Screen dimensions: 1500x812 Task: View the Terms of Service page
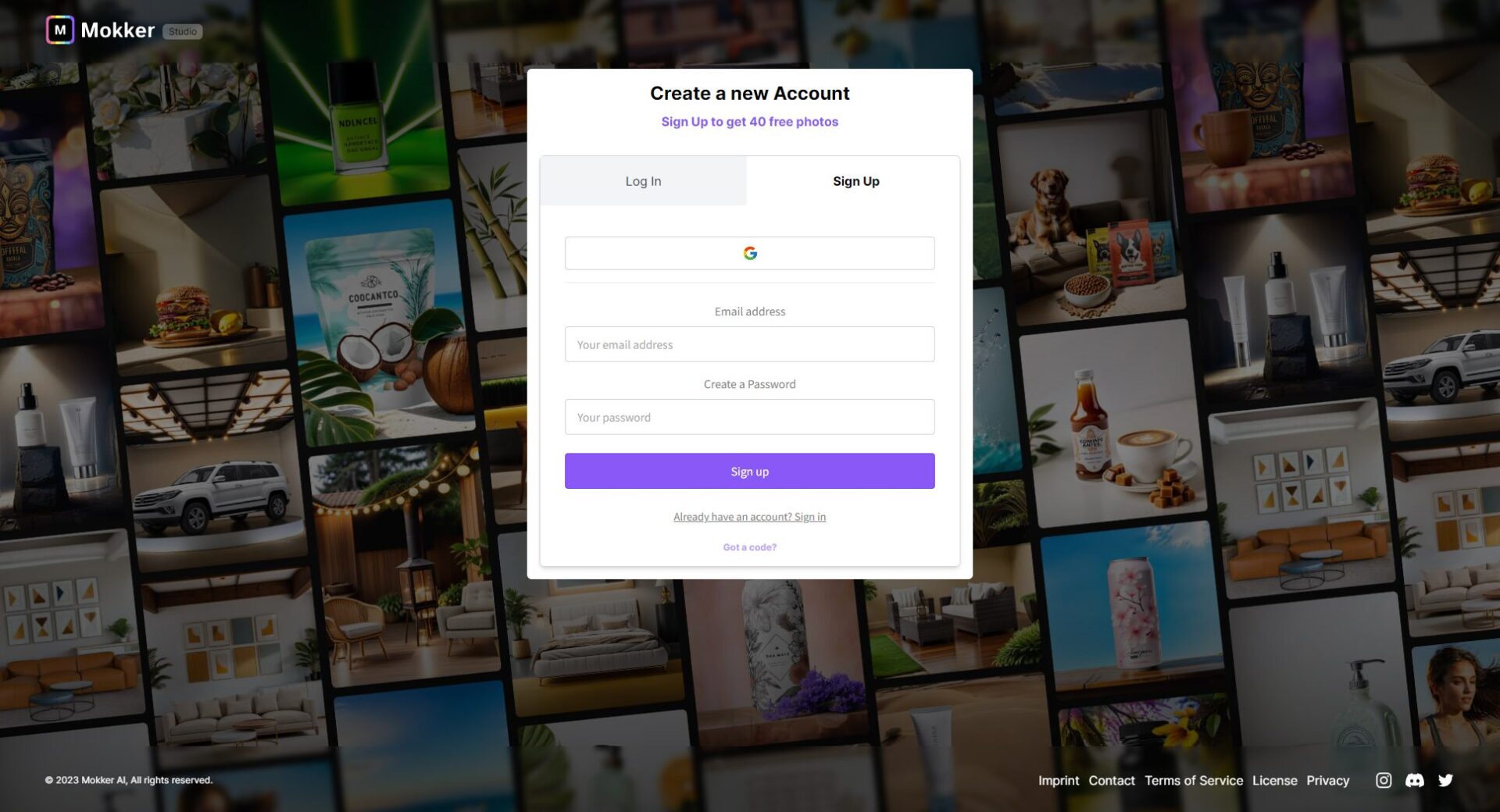click(x=1193, y=780)
